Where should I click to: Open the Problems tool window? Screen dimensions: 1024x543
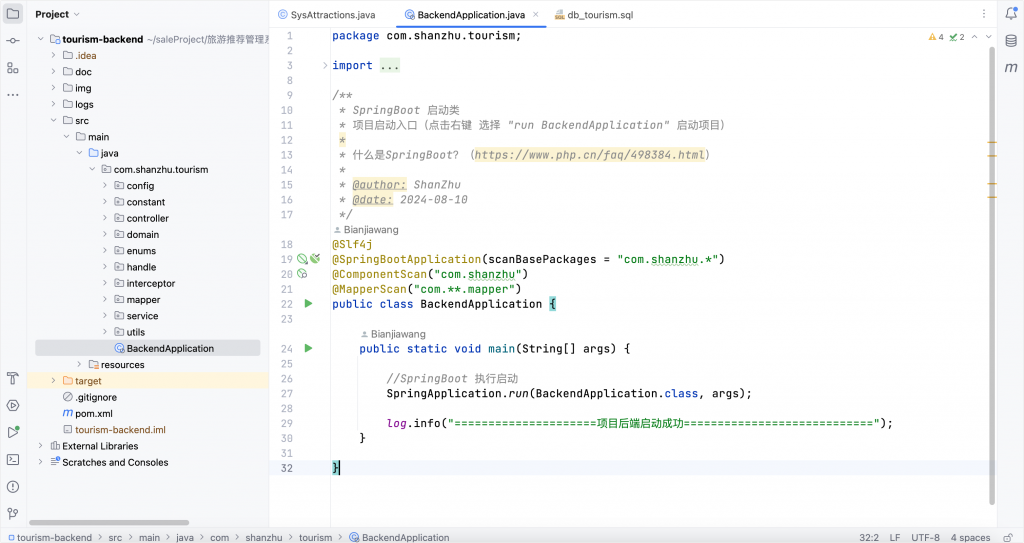[x=12, y=487]
